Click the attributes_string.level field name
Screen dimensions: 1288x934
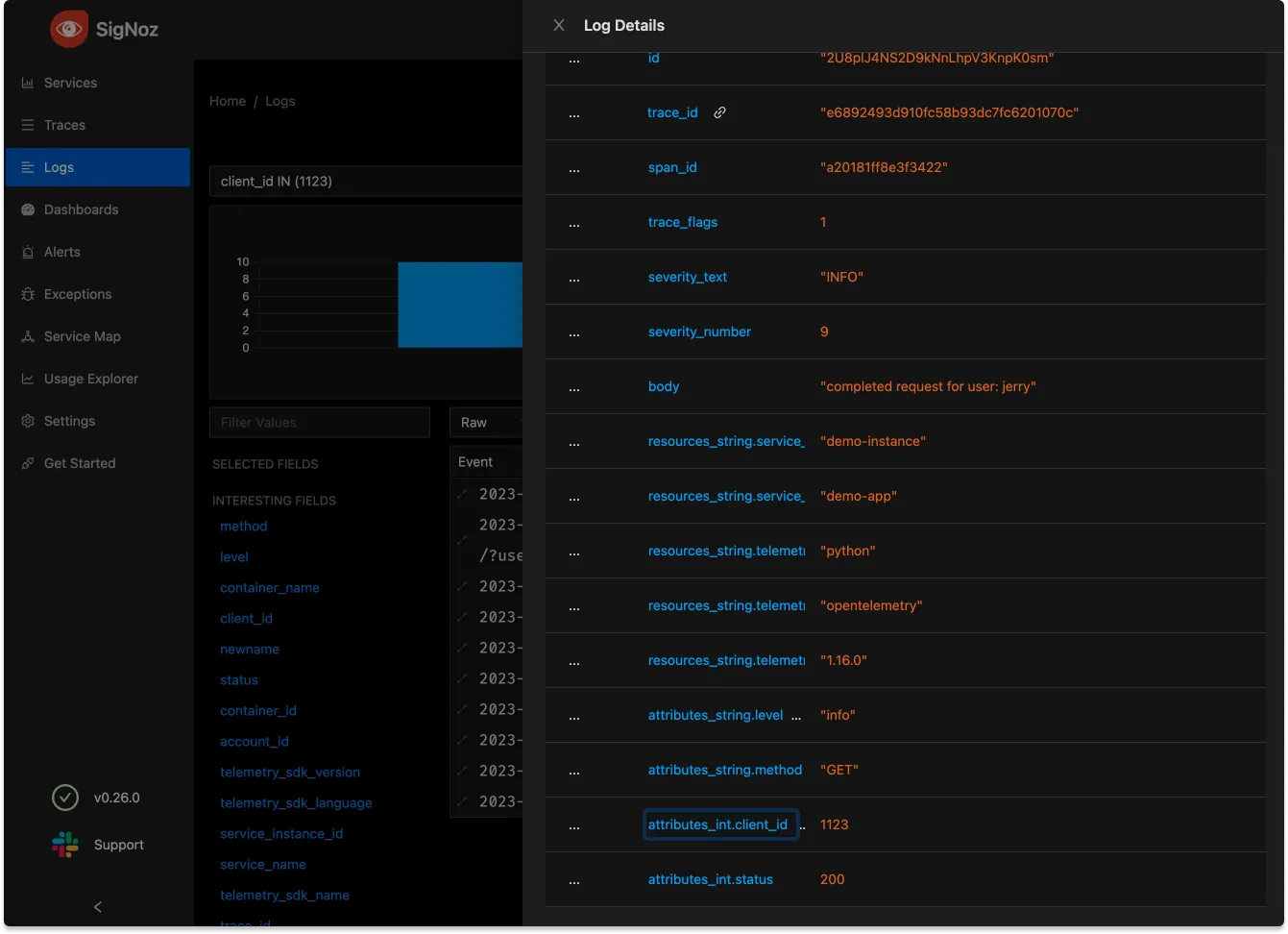[x=716, y=715]
